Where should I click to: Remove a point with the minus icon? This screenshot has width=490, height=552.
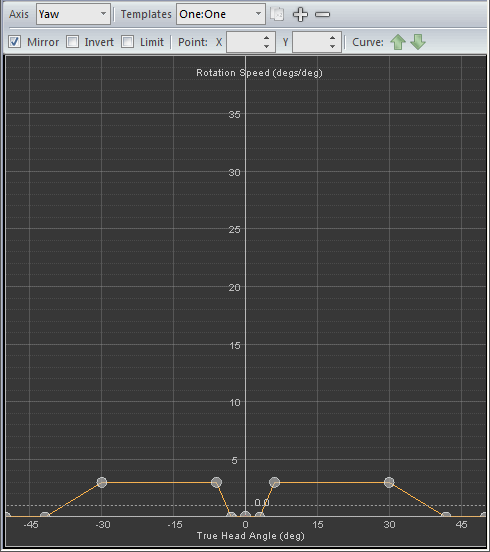(322, 14)
